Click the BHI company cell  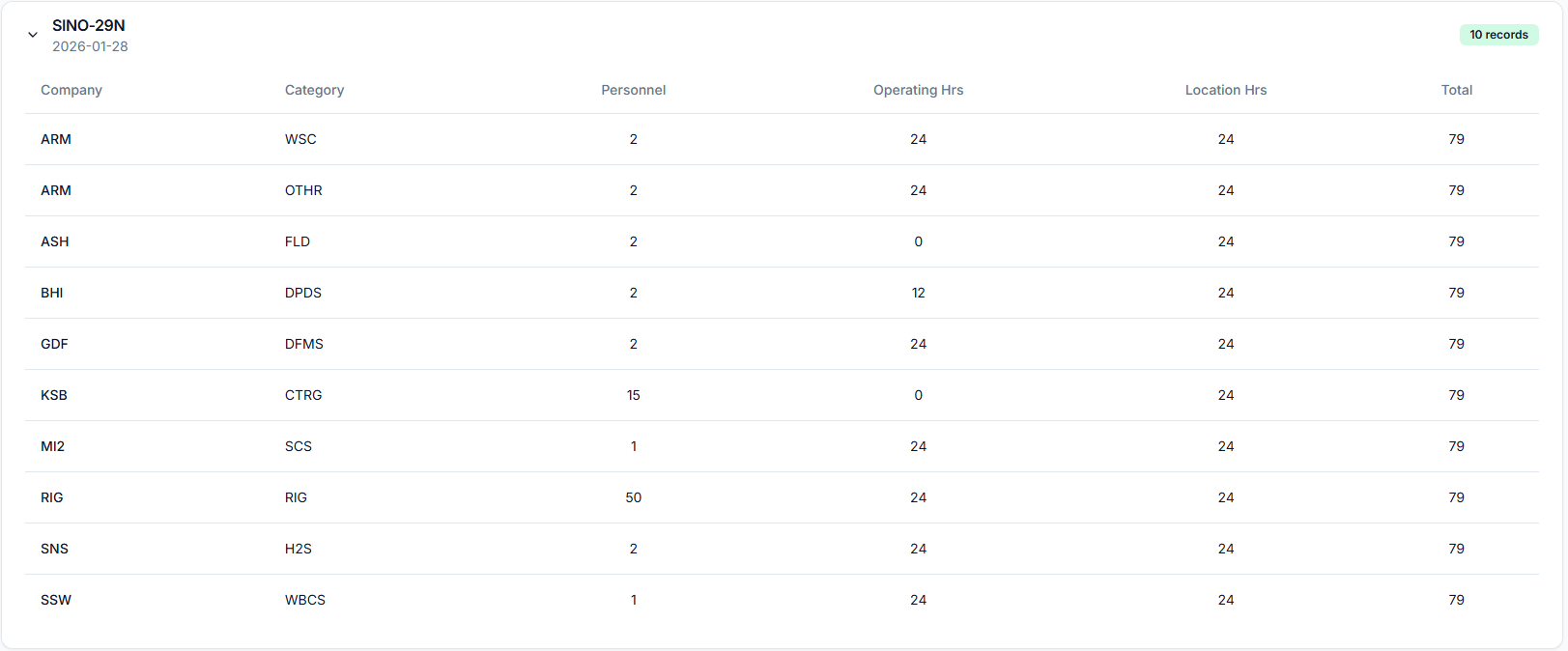pyautogui.click(x=52, y=293)
